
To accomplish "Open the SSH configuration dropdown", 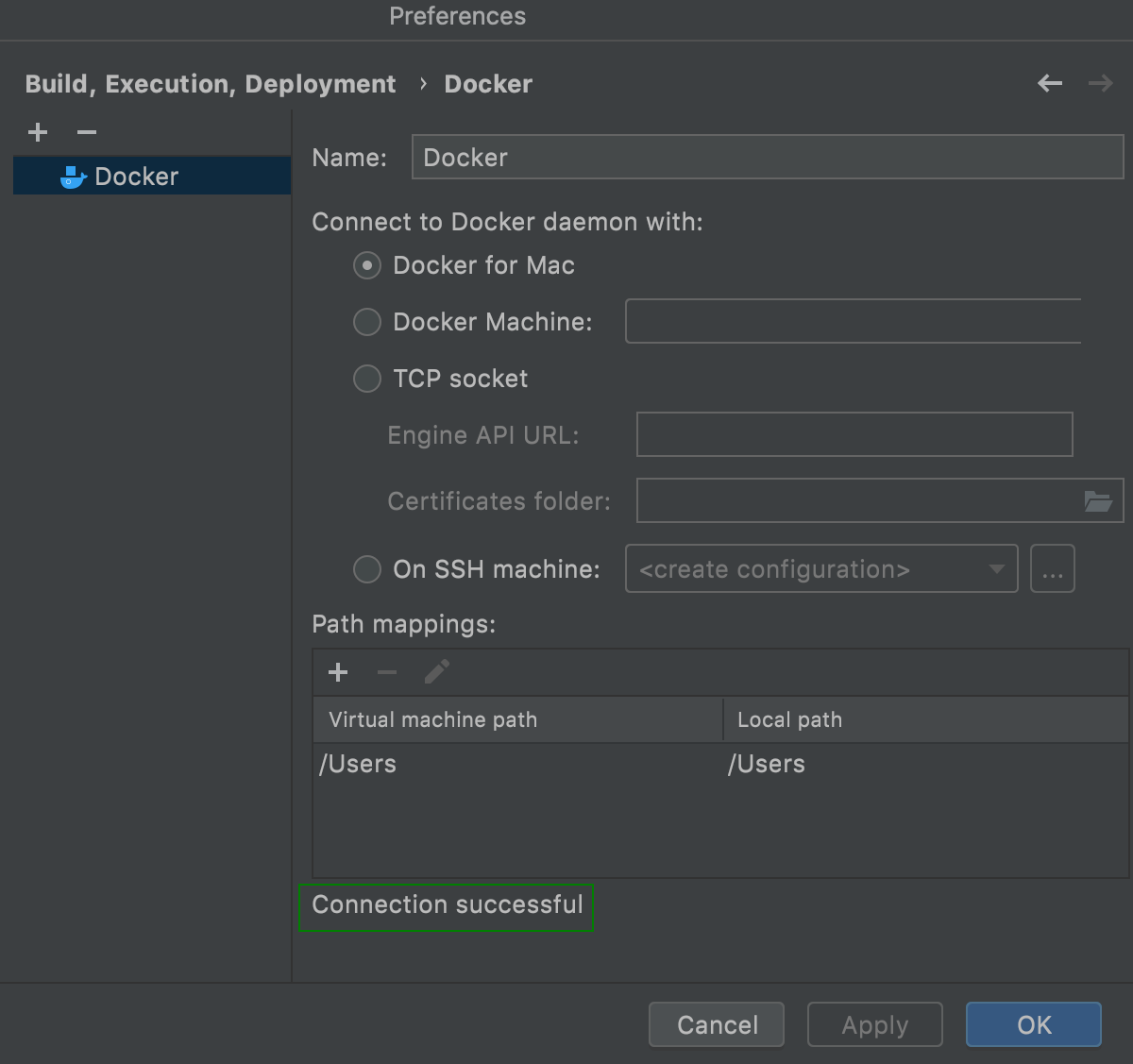I will coord(821,569).
